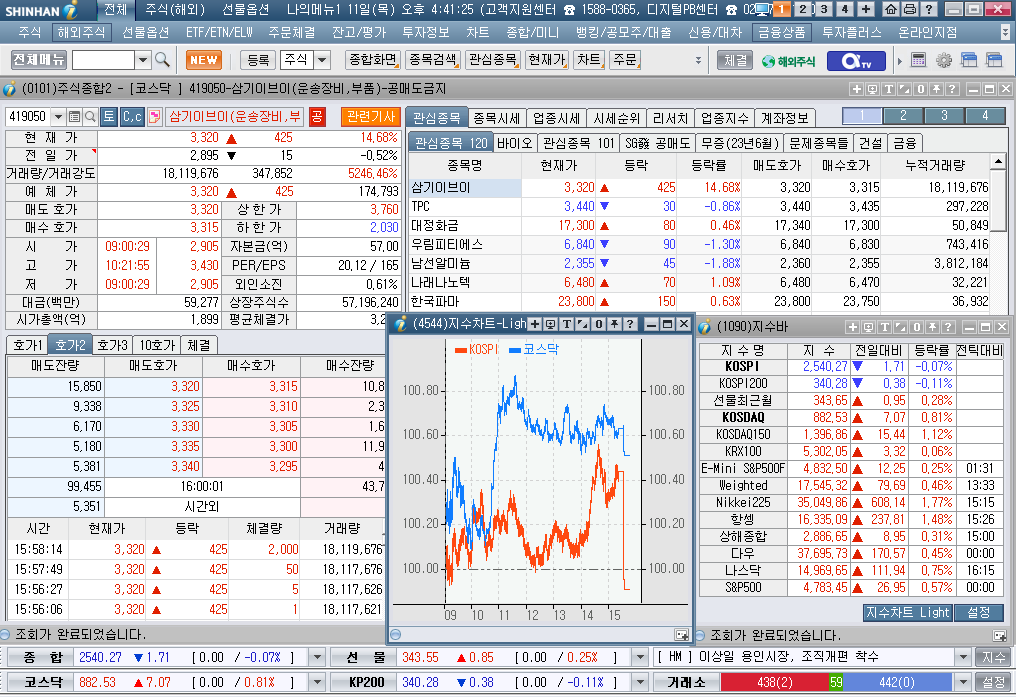The width and height of the screenshot is (1016, 697).
Task: Select watchlist group page 2
Action: (x=903, y=116)
